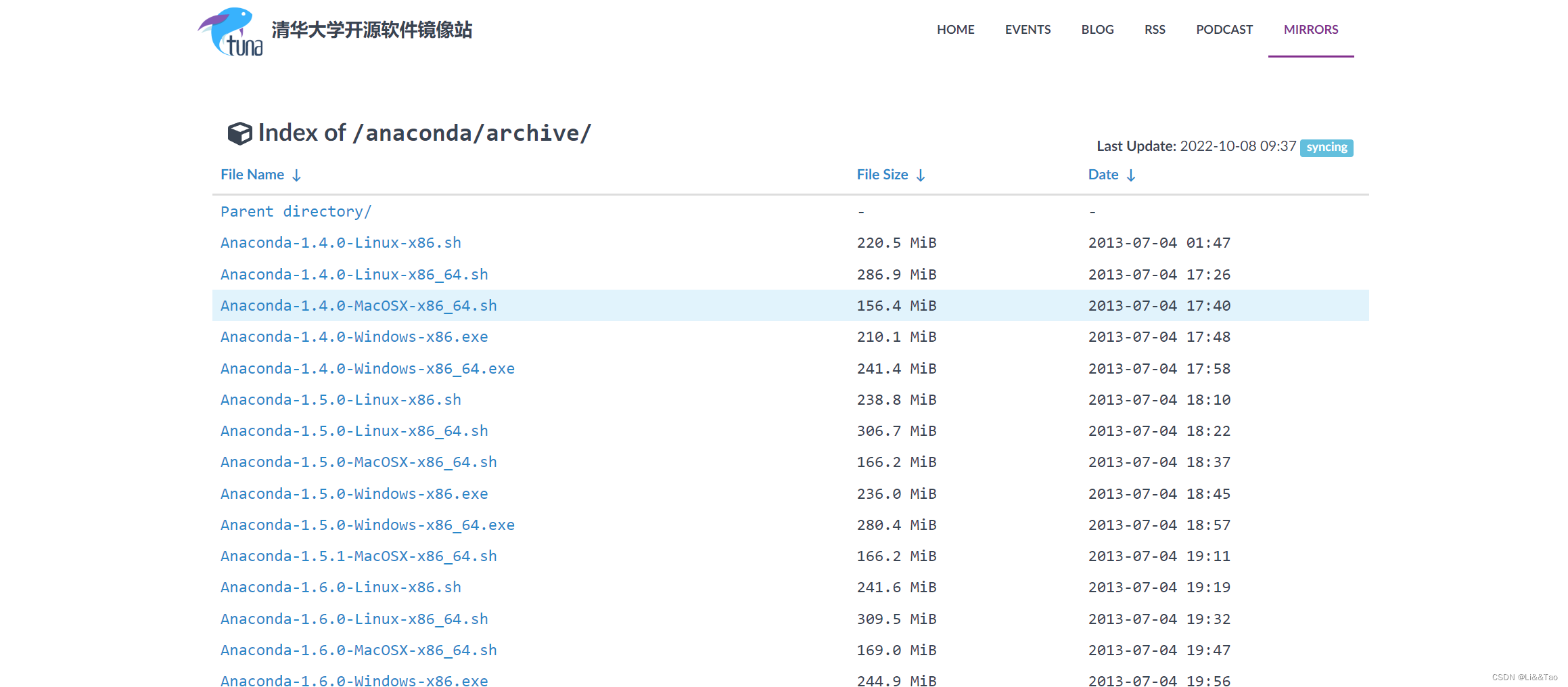Click the date 2013-07-04 19:56
This screenshot has height=687, width=1568.
pos(1159,680)
